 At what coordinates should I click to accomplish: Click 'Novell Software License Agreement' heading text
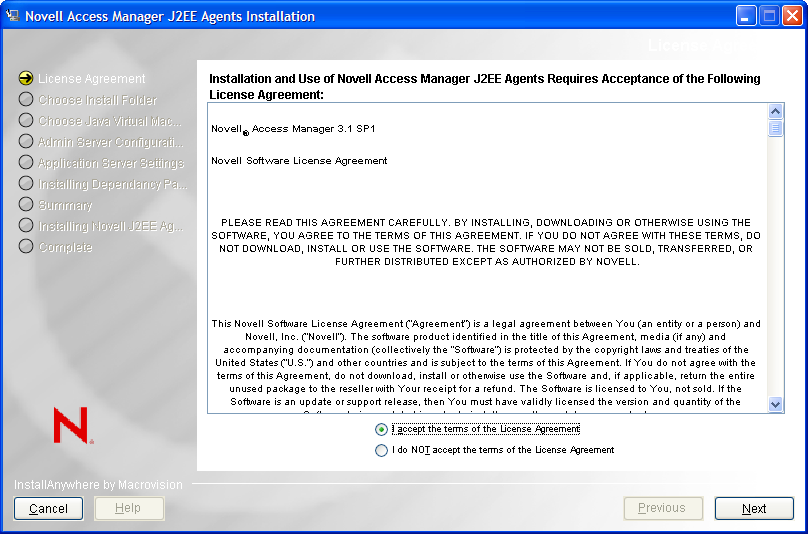point(299,161)
